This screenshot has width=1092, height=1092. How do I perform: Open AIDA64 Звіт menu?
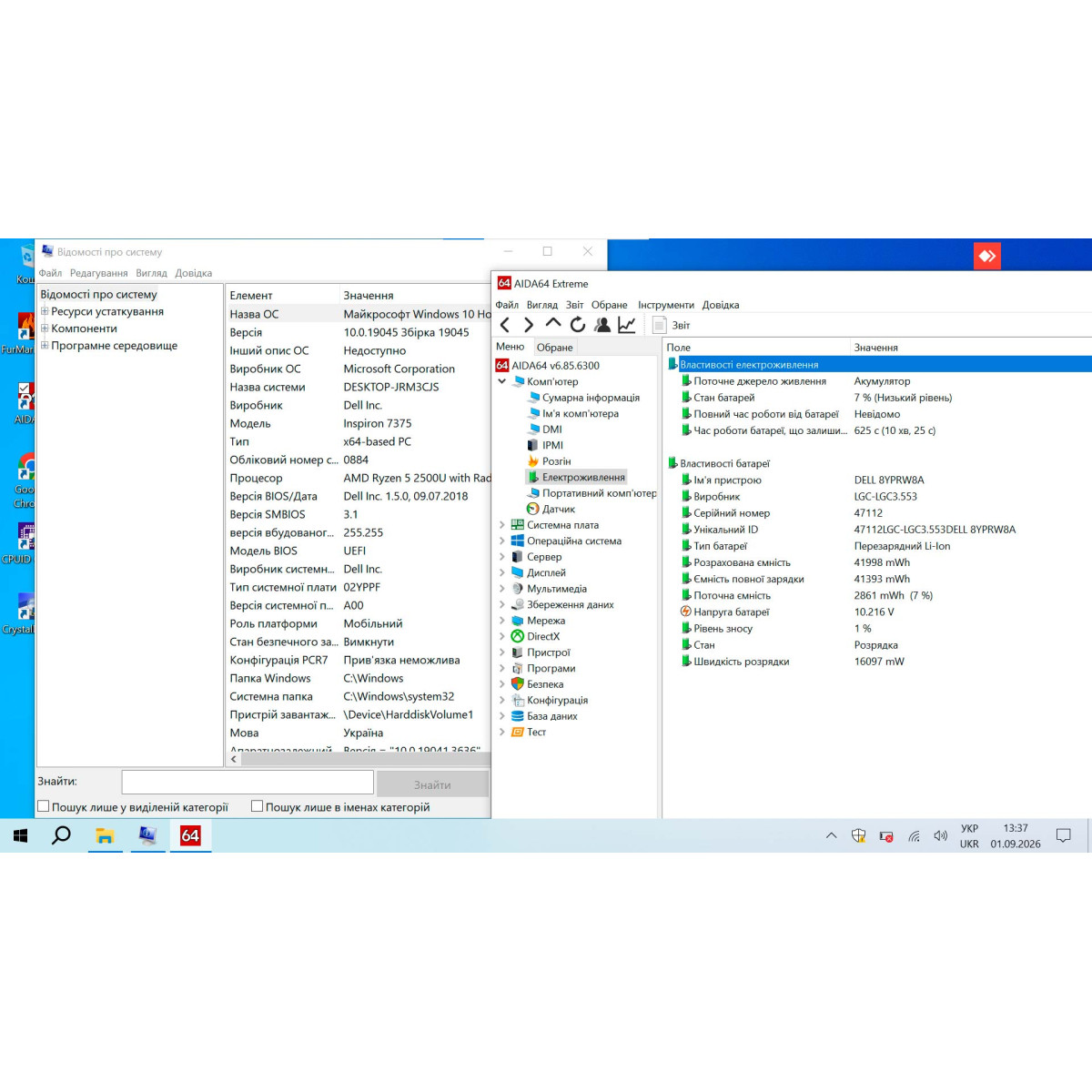[574, 305]
